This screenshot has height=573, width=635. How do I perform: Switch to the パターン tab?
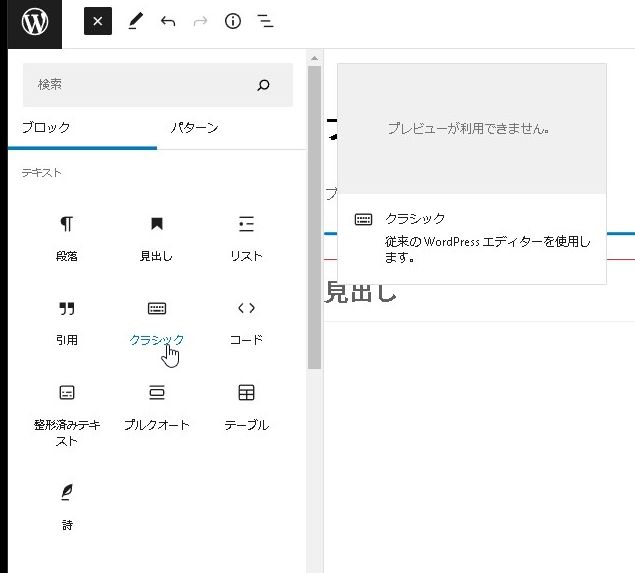coord(194,128)
